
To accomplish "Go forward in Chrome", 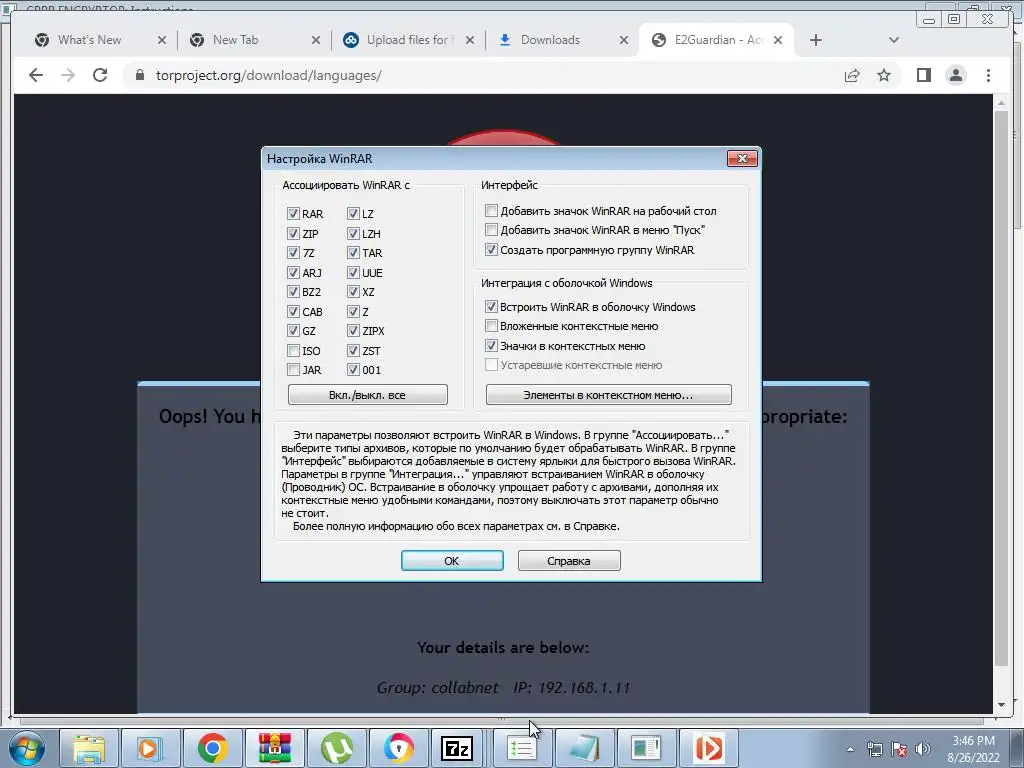I will click(x=68, y=75).
